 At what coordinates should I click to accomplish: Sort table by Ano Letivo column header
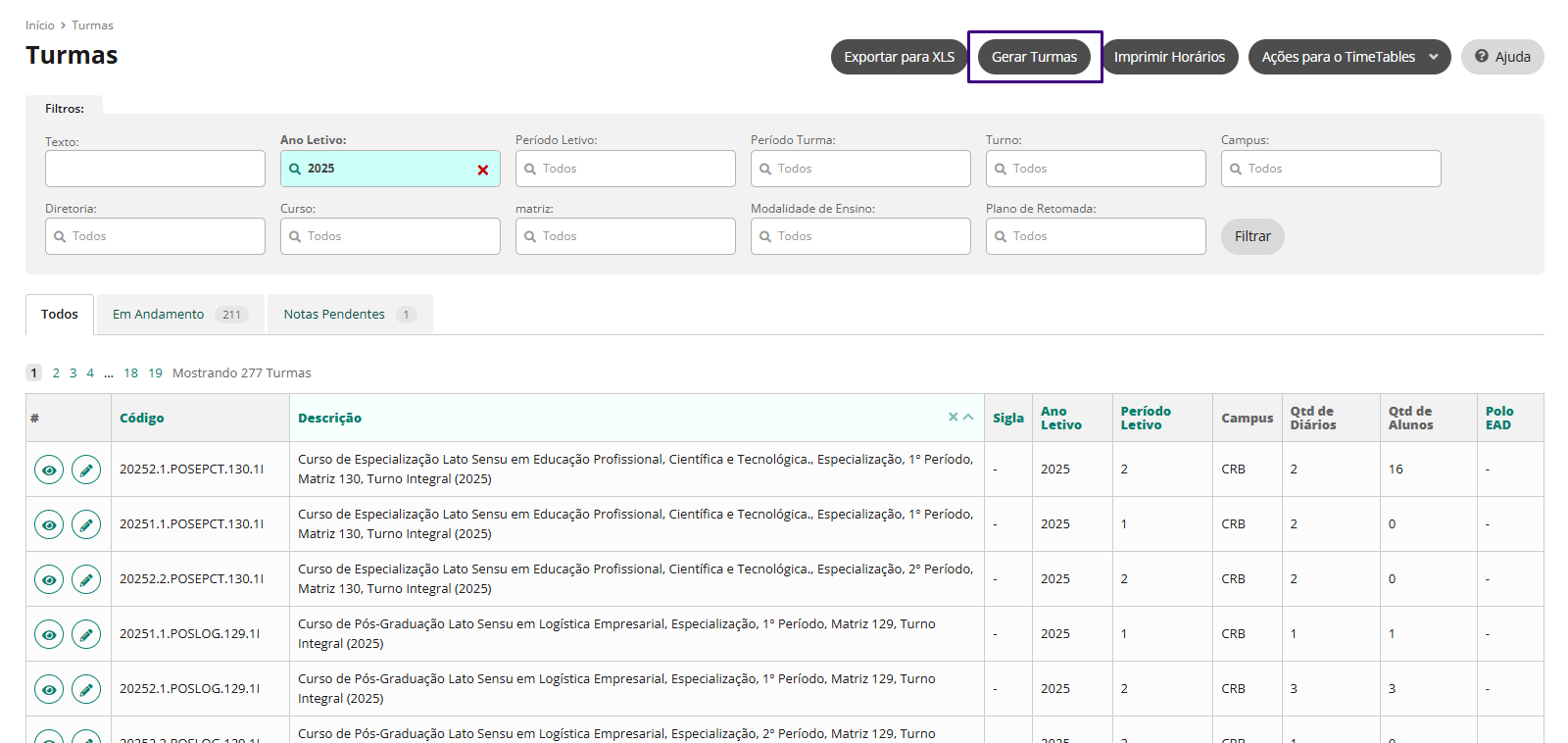tap(1061, 418)
